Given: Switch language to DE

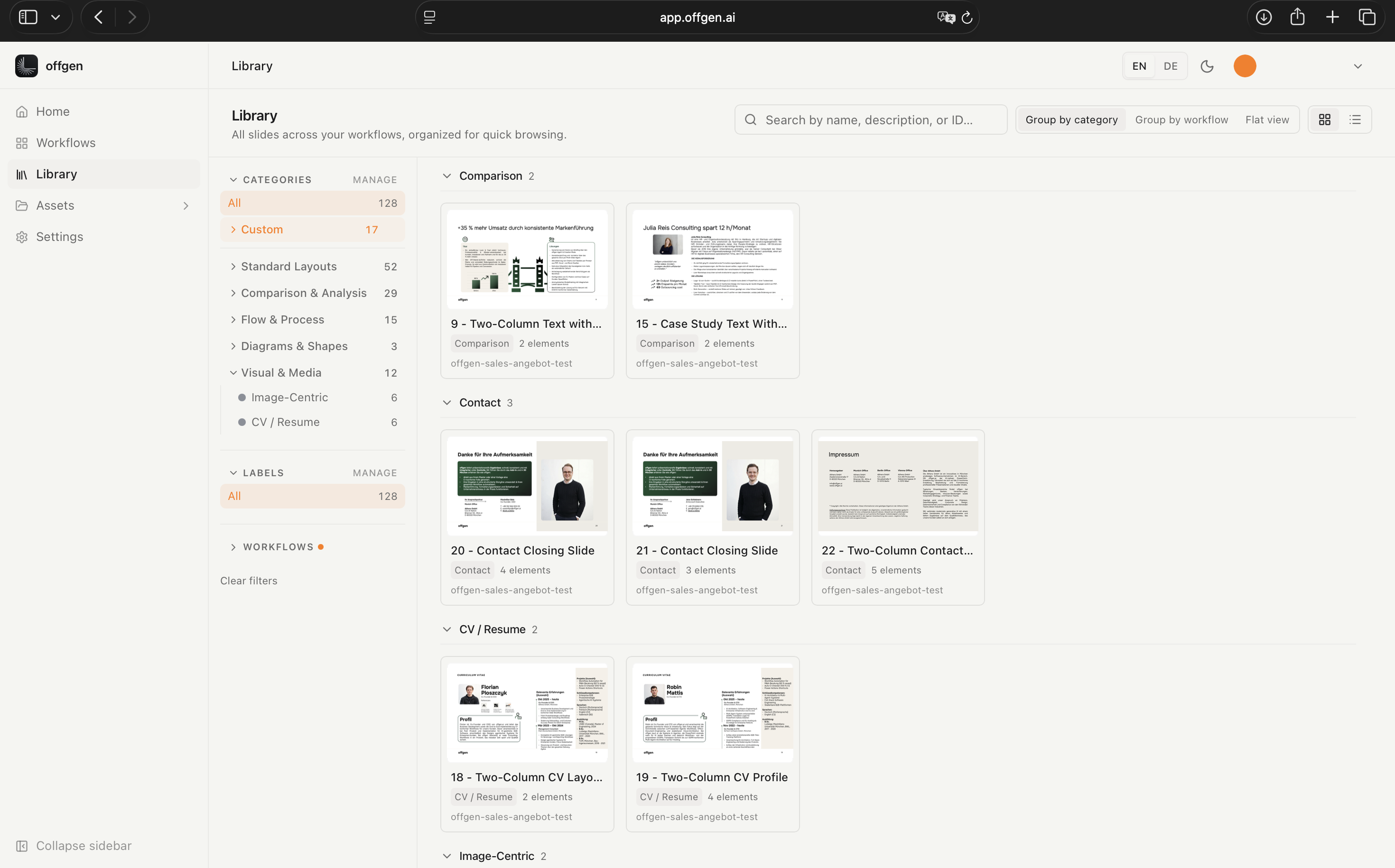Looking at the screenshot, I should point(1170,66).
